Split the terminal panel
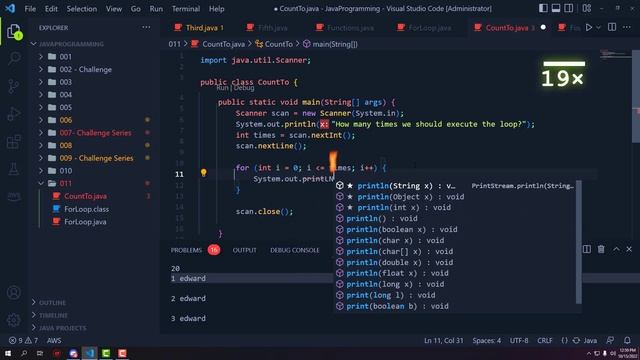Screen dimensions: 640x360 click(587, 249)
